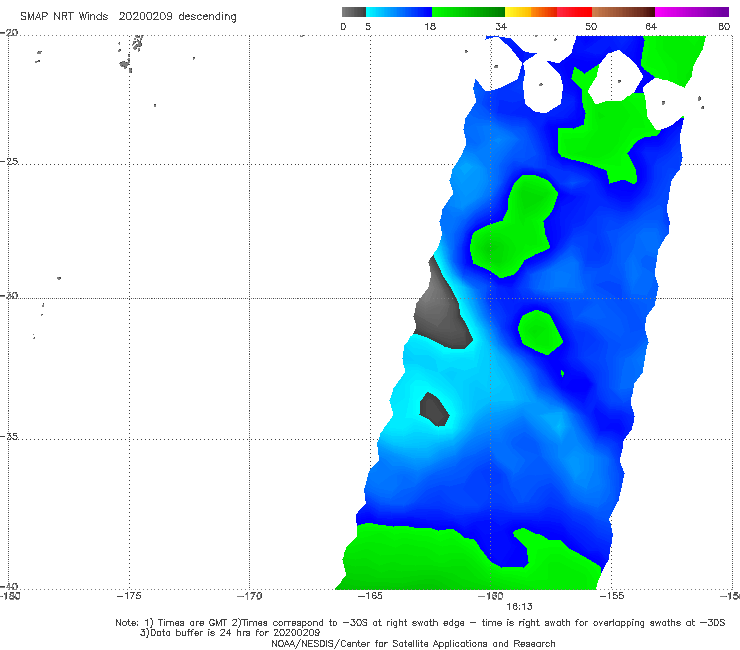The width and height of the screenshot is (740, 650).
Task: Click the magenta 64-80 segment of the color bar
Action: [x=692, y=12]
